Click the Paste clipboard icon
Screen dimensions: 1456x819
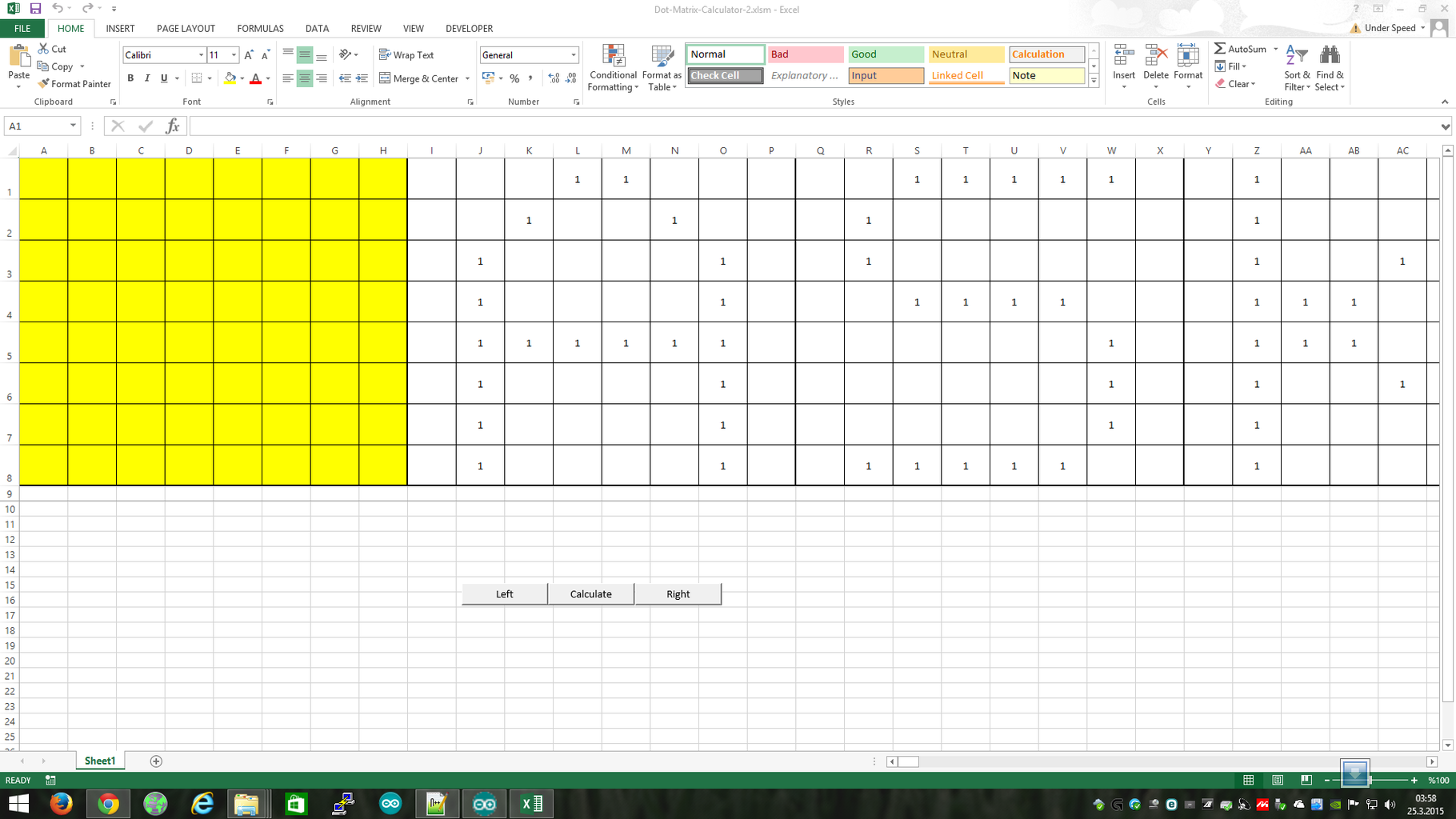pyautogui.click(x=18, y=56)
